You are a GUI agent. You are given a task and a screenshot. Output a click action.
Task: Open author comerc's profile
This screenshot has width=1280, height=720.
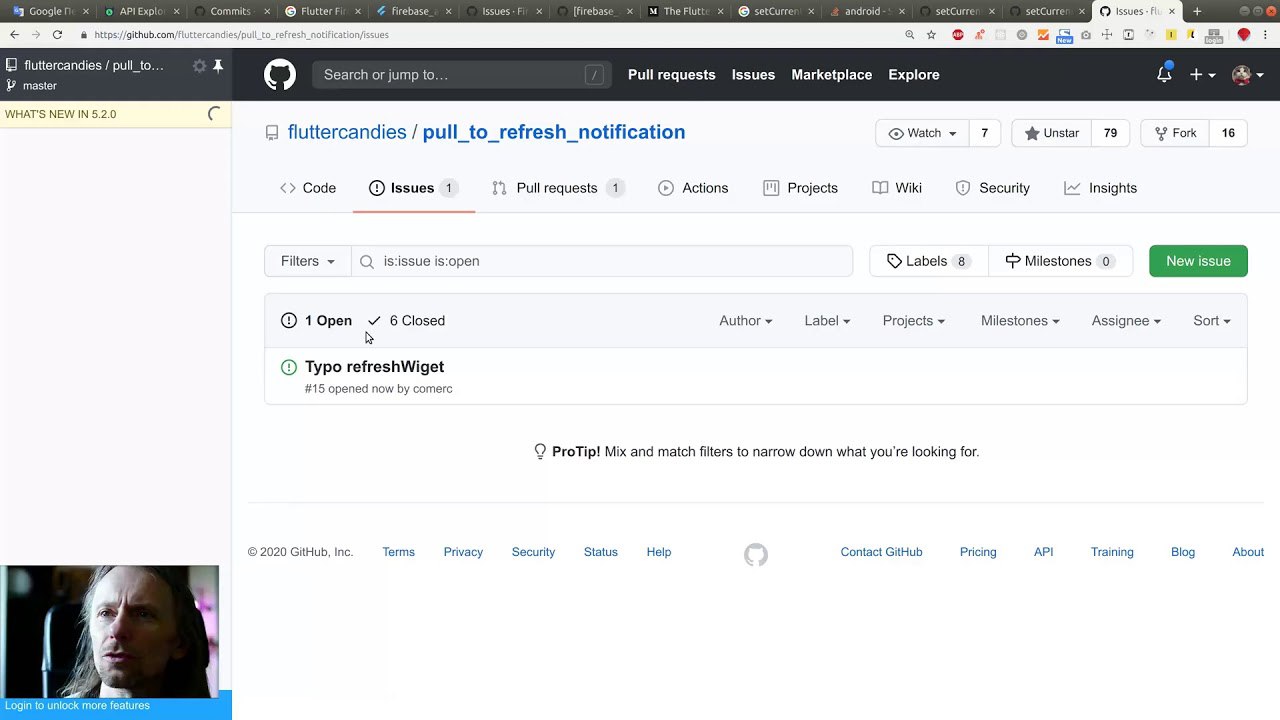[x=432, y=389]
